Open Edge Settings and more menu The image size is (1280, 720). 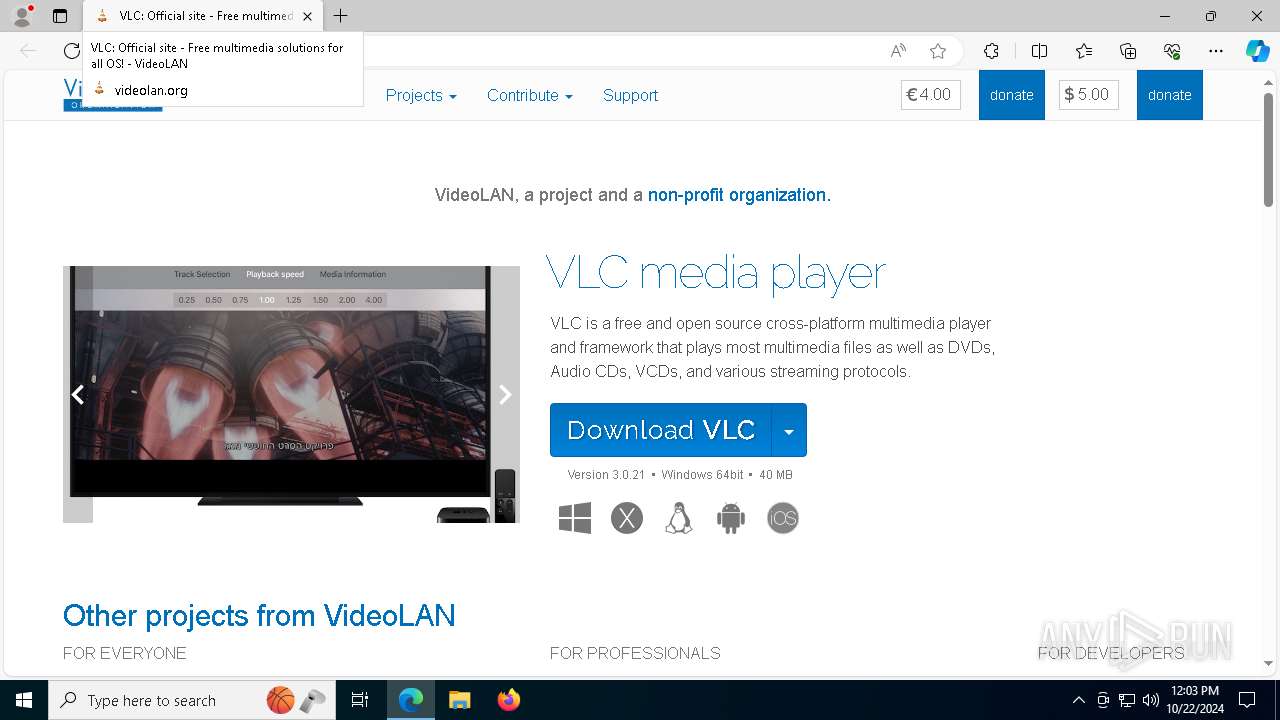tap(1216, 51)
